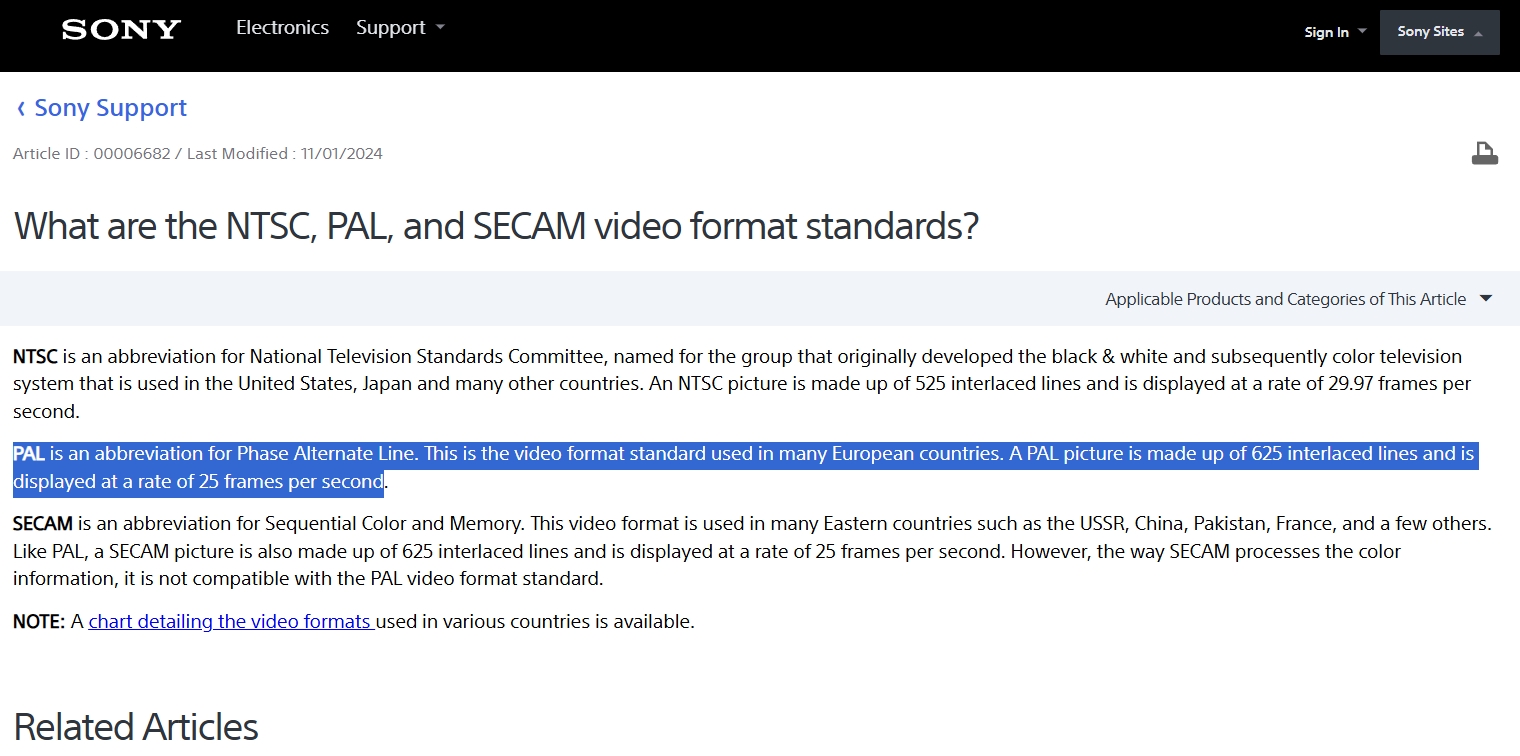
Task: Click the Sign In text
Action: pyautogui.click(x=1326, y=32)
